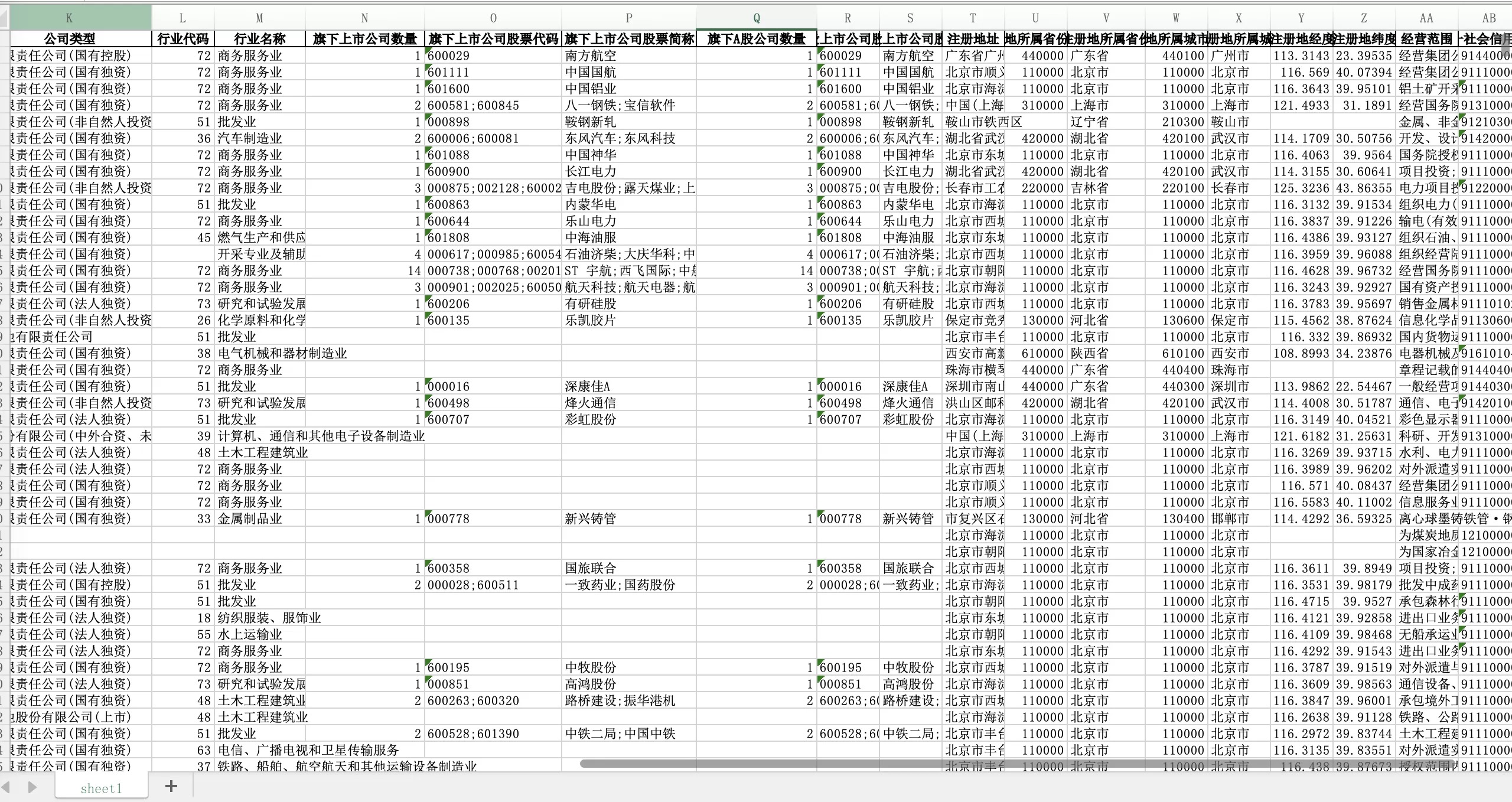This screenshot has height=802, width=1512.
Task: Select cell 鞍山市铁西区 in registered address column
Action: point(973,122)
